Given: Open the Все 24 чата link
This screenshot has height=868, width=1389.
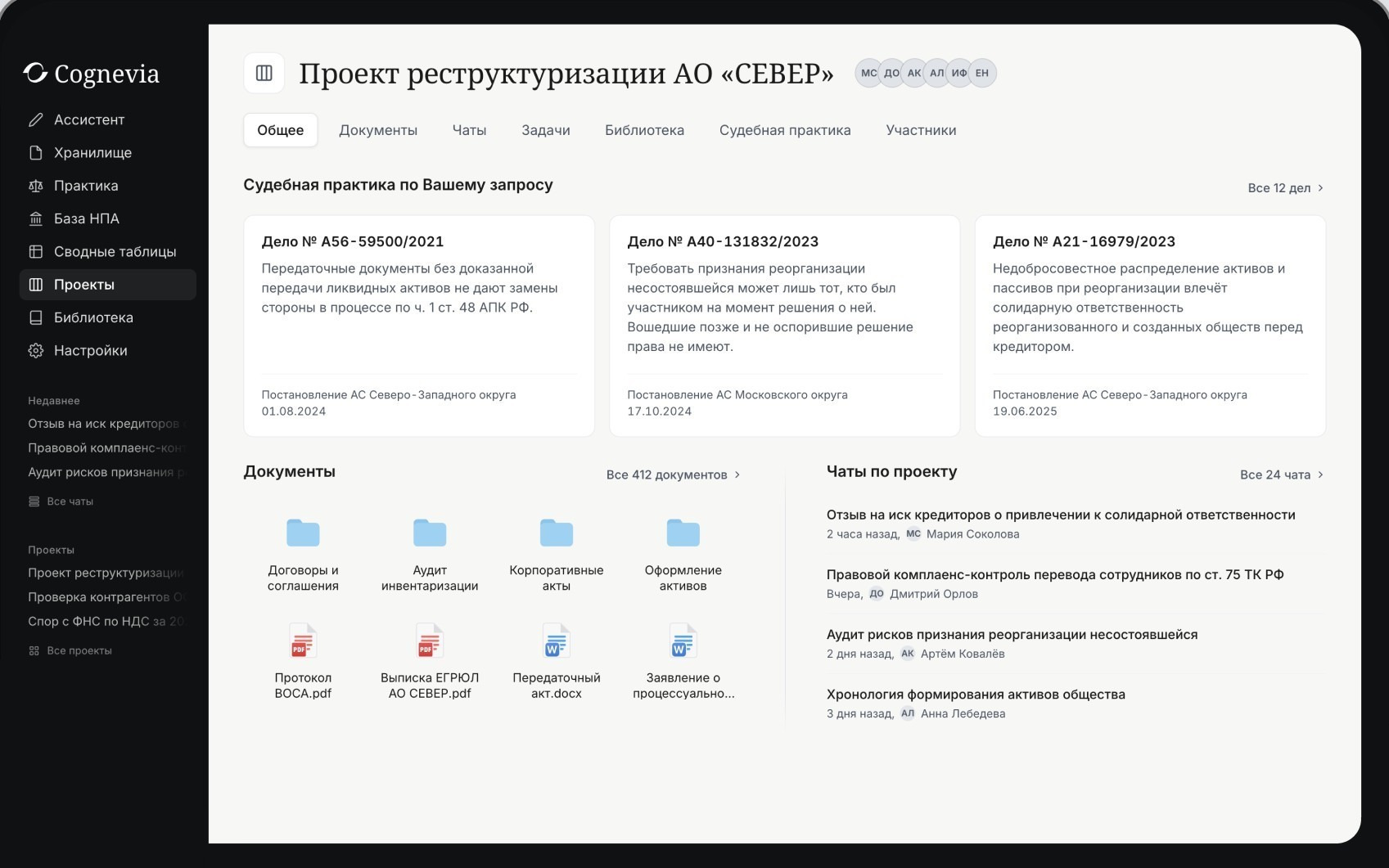Looking at the screenshot, I should coord(1281,474).
